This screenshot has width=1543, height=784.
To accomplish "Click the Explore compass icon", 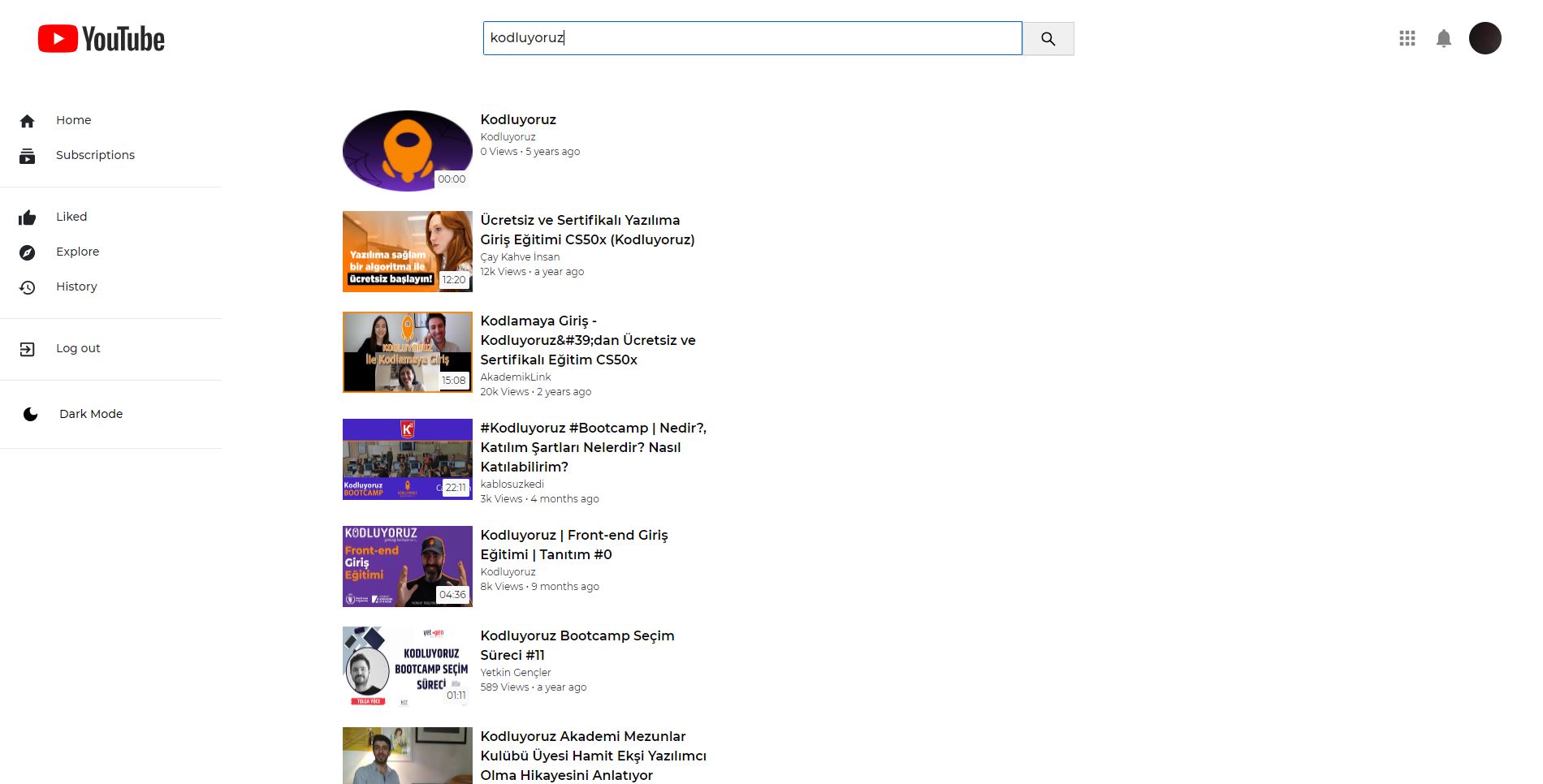I will [x=28, y=252].
